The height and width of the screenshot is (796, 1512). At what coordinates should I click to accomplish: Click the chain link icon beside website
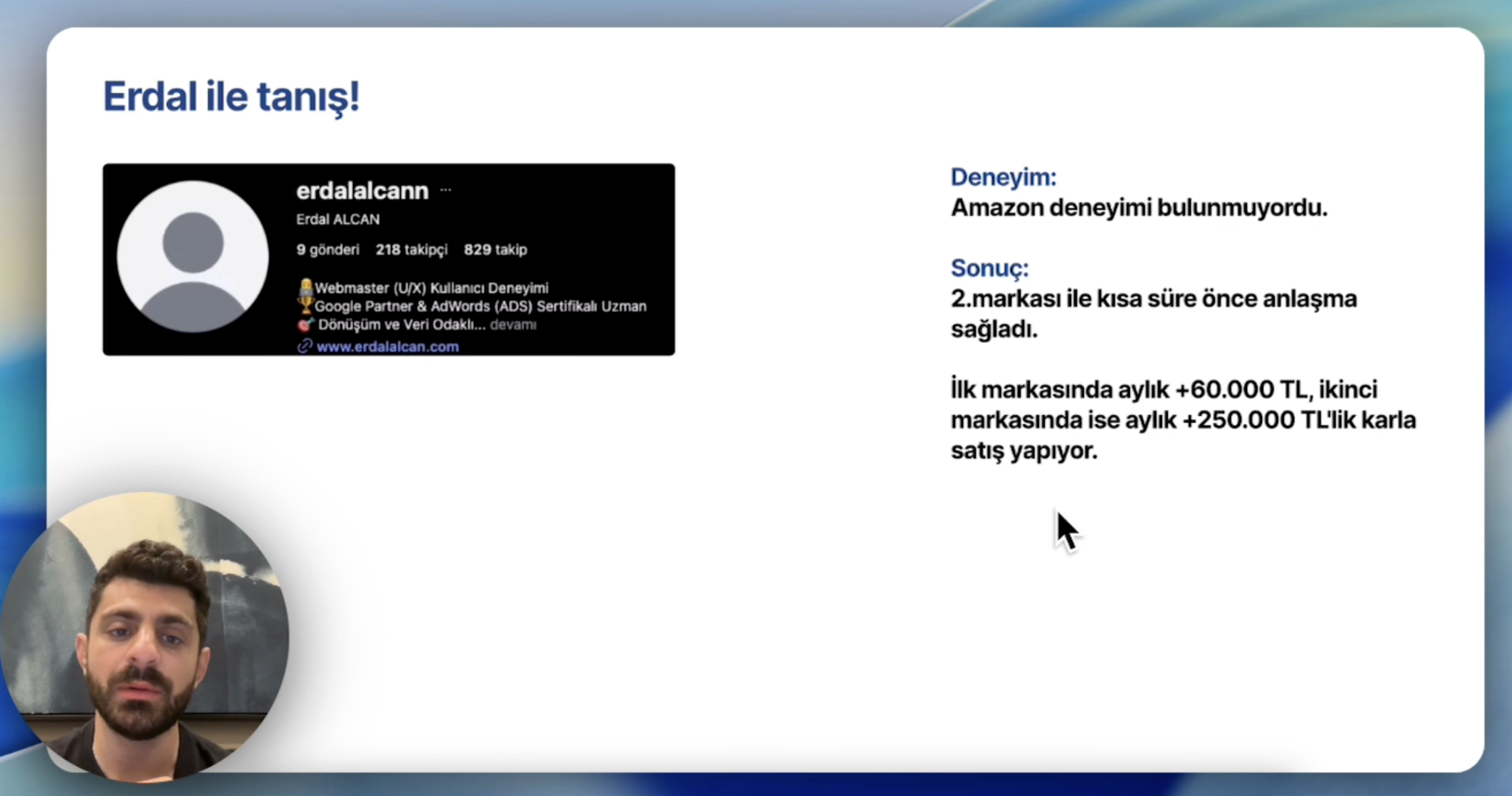[x=304, y=346]
